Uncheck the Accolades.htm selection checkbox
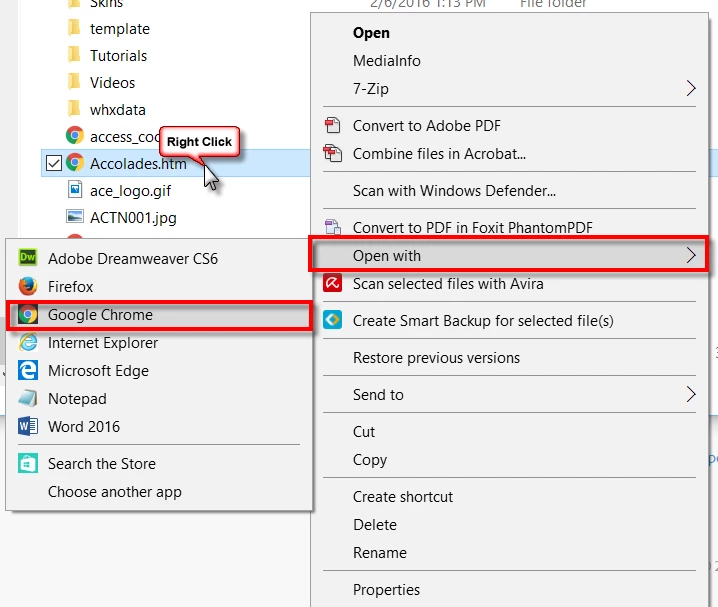Image resolution: width=718 pixels, height=607 pixels. tap(54, 163)
